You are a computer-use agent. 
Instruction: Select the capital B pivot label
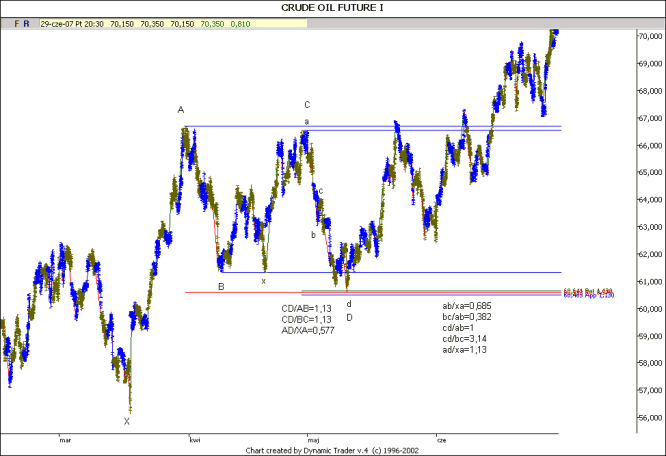click(221, 287)
